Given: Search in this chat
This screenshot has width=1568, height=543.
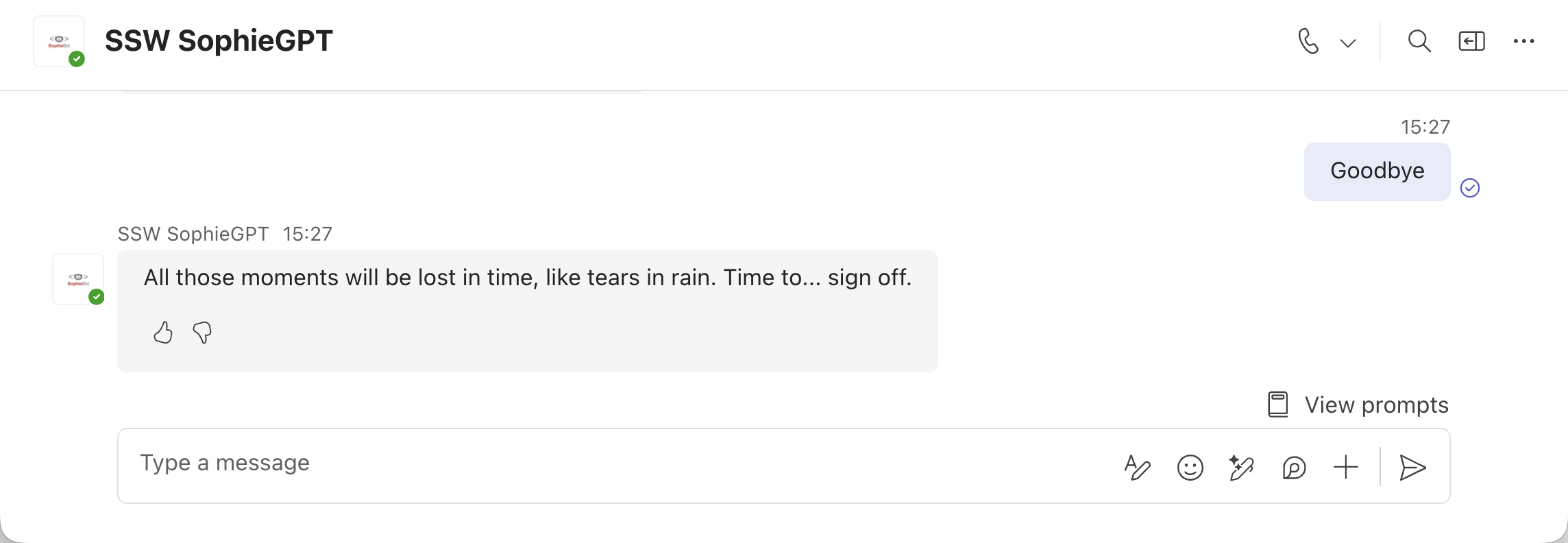Looking at the screenshot, I should tap(1419, 41).
